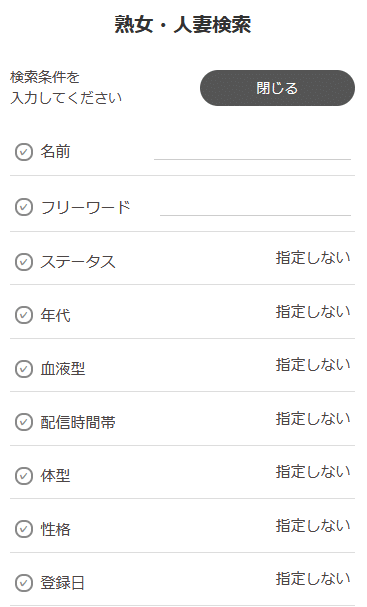Click the check icon beside 配信時間帯
367x607 pixels.
24,422
